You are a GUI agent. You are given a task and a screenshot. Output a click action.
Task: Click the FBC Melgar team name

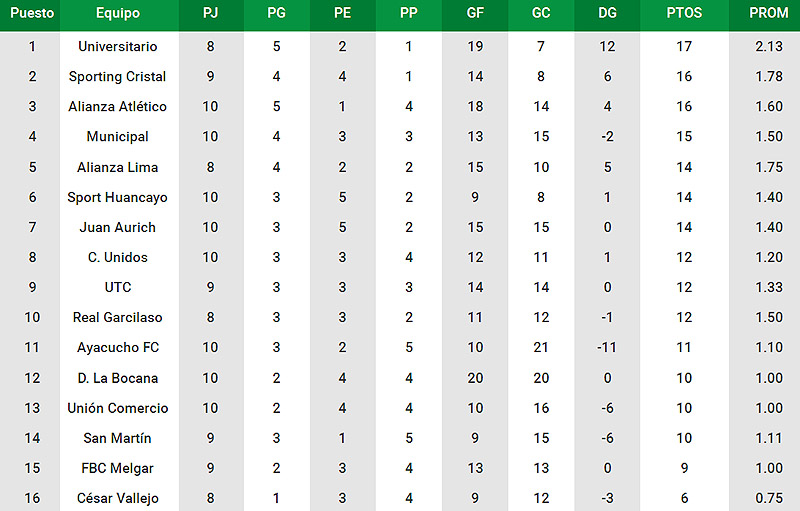click(117, 468)
